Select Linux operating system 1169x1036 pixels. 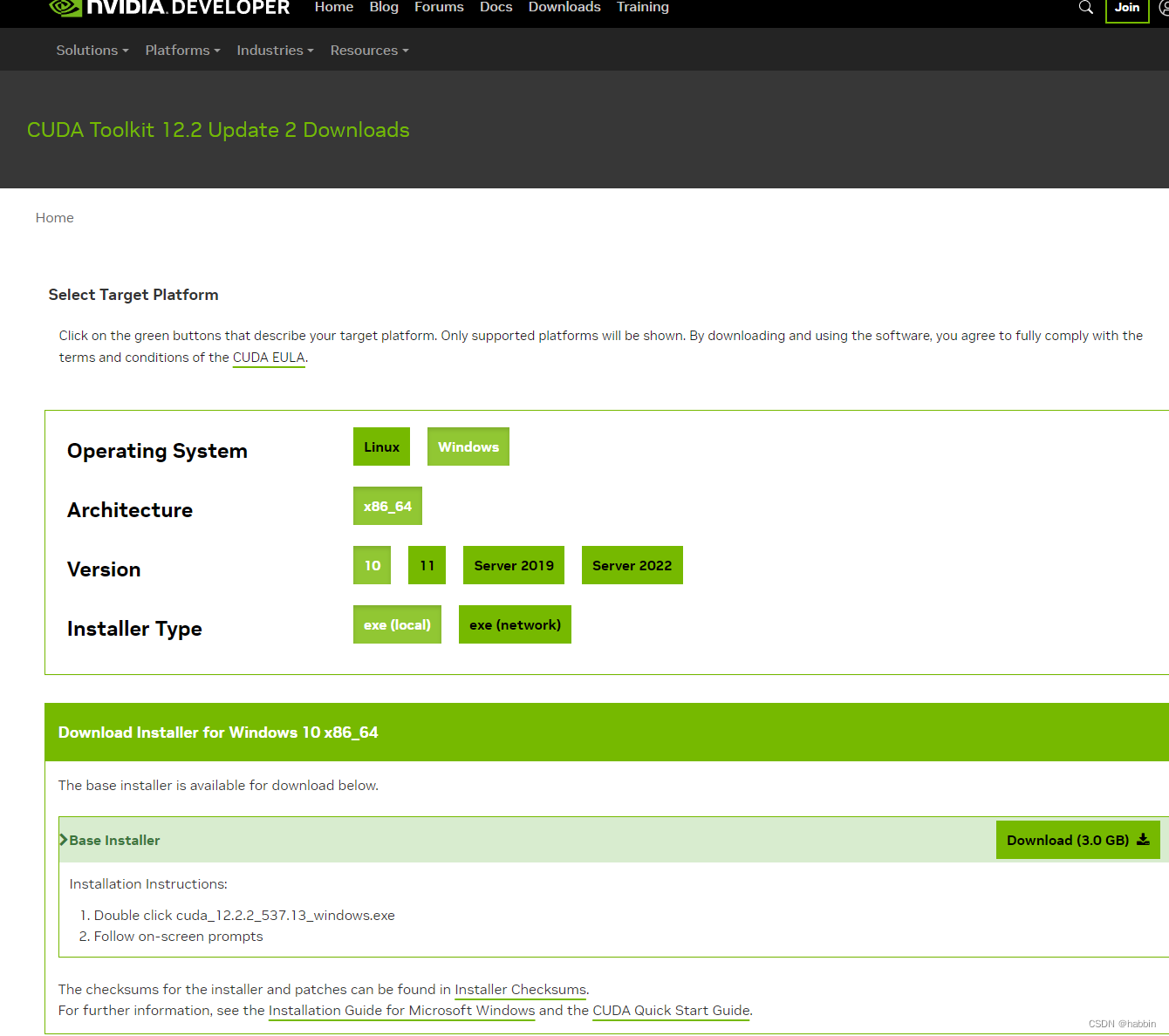click(381, 446)
